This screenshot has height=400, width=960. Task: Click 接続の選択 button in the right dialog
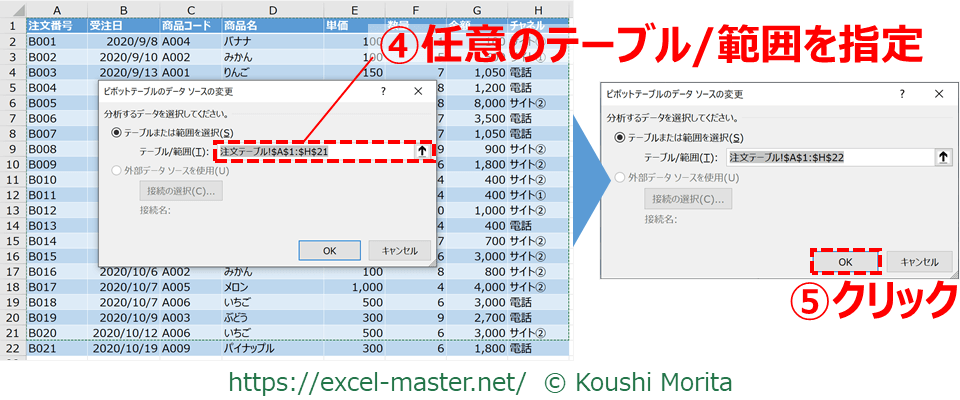(687, 198)
